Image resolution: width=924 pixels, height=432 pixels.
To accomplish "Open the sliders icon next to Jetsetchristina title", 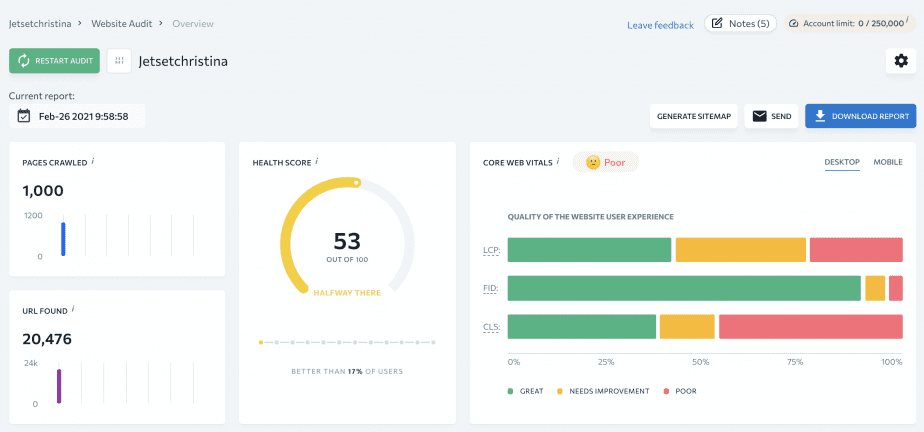I will click(119, 61).
